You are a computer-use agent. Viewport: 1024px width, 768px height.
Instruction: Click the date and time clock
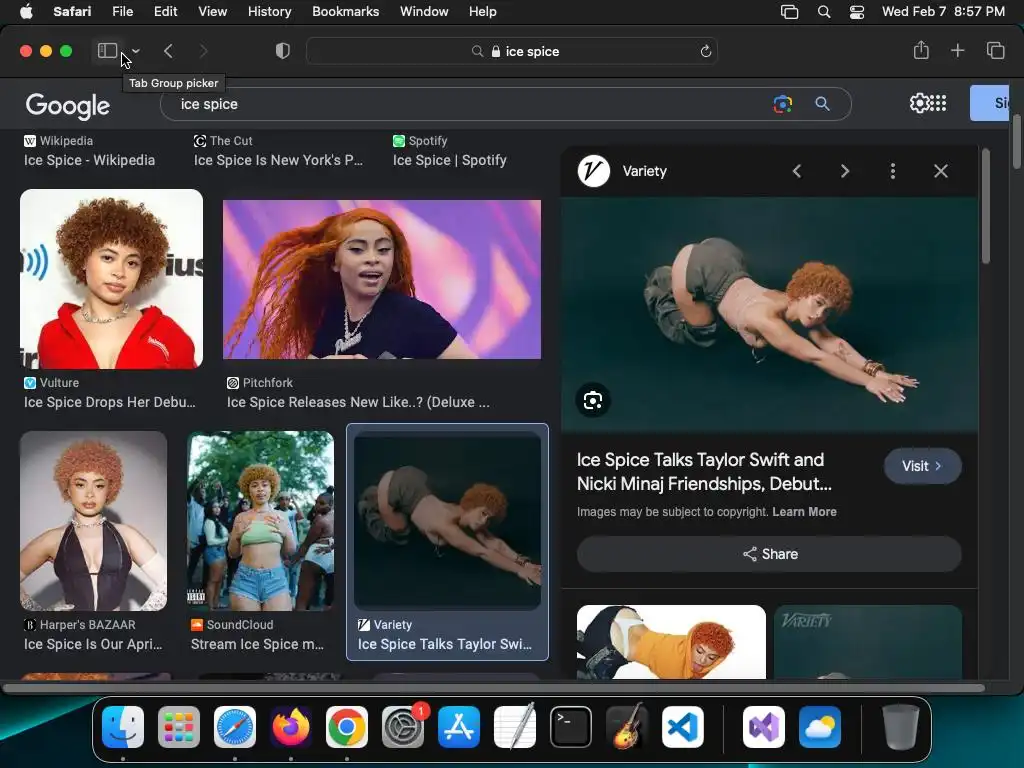(943, 12)
